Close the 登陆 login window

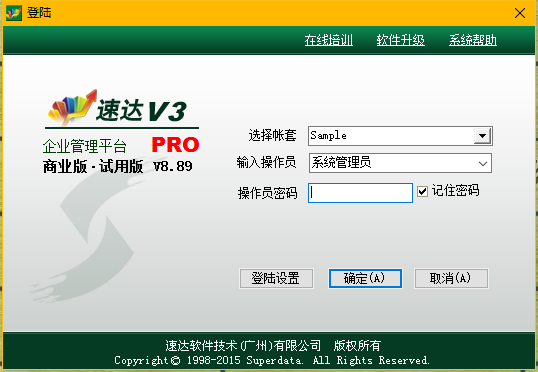(x=520, y=13)
